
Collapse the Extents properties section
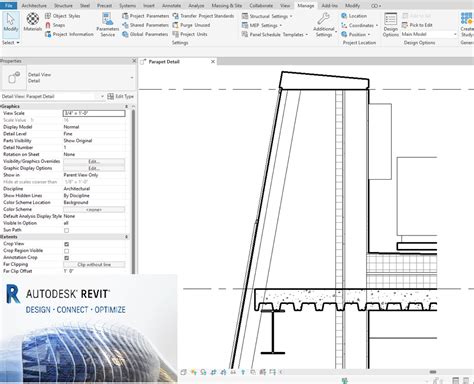(126, 237)
